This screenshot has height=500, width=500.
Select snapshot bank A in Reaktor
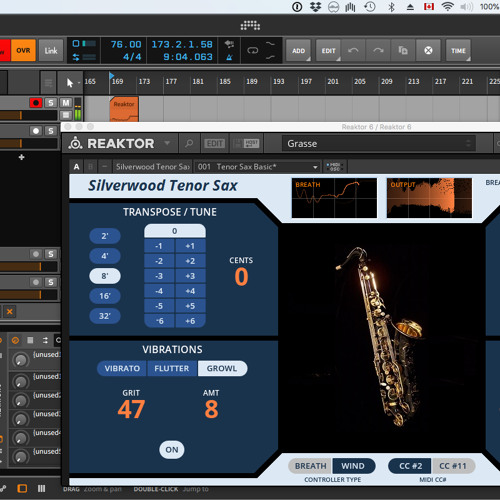(x=77, y=167)
